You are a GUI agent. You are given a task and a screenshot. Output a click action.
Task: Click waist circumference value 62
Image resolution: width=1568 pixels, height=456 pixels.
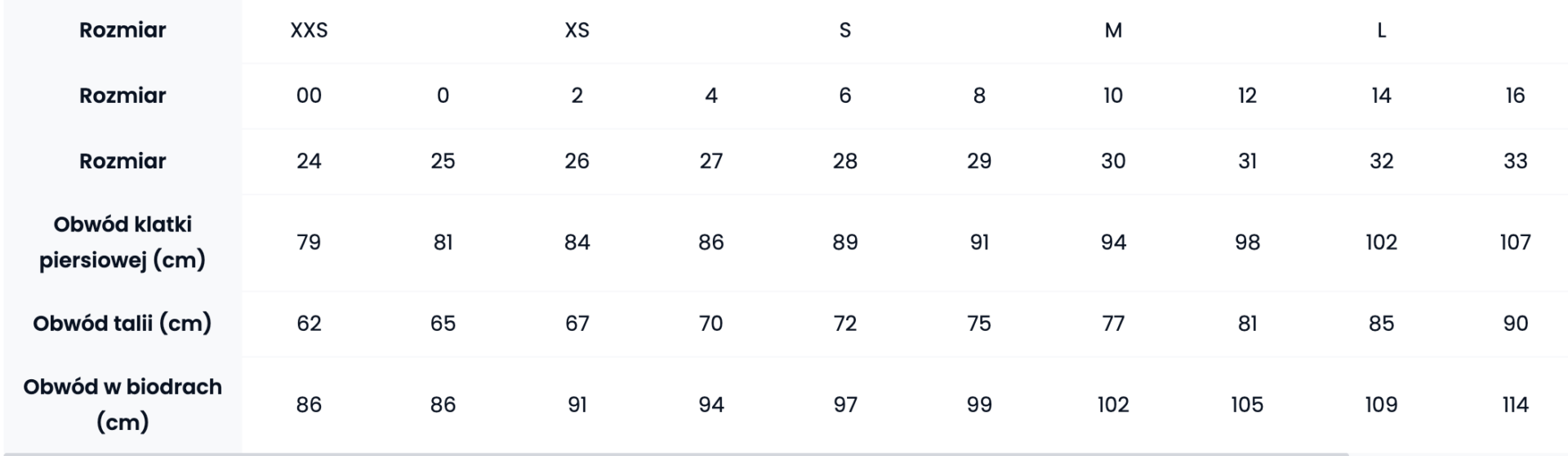(309, 324)
